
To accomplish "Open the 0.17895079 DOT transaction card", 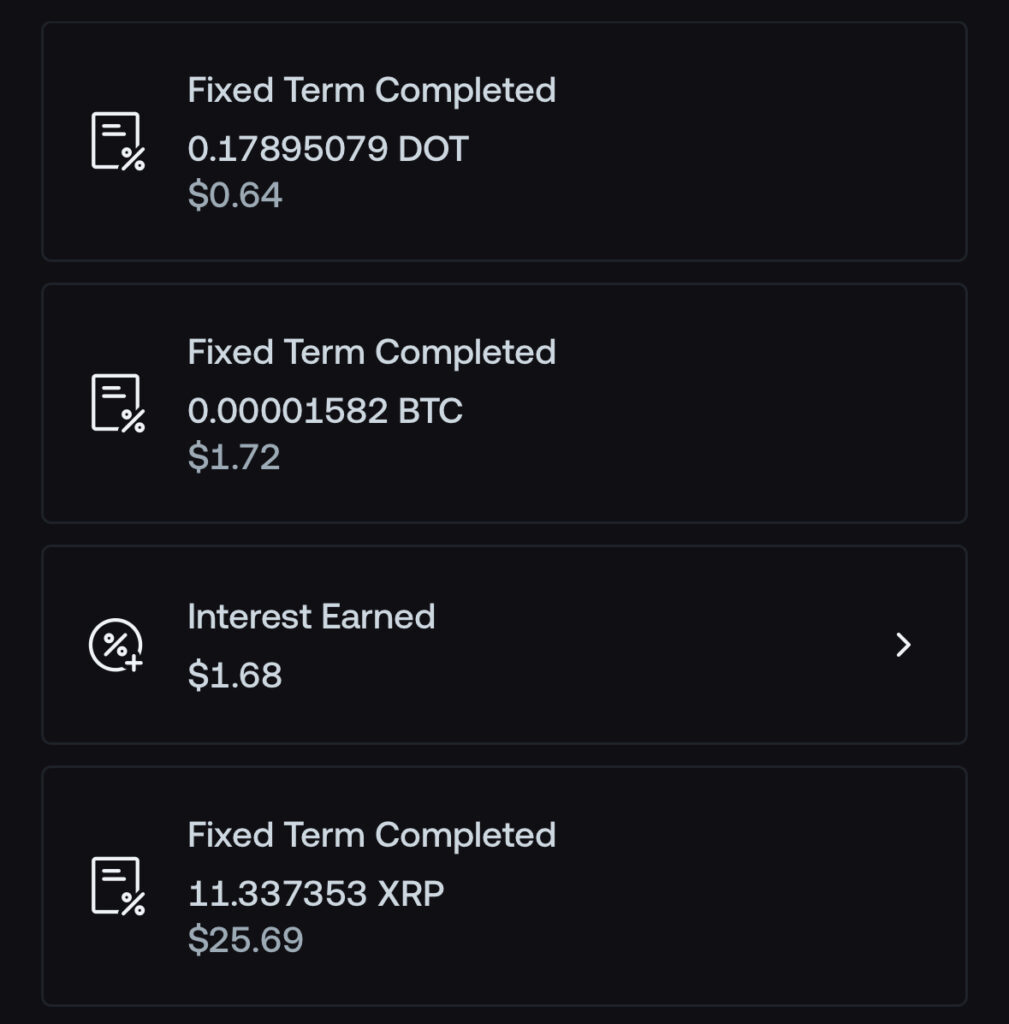I will pos(504,142).
